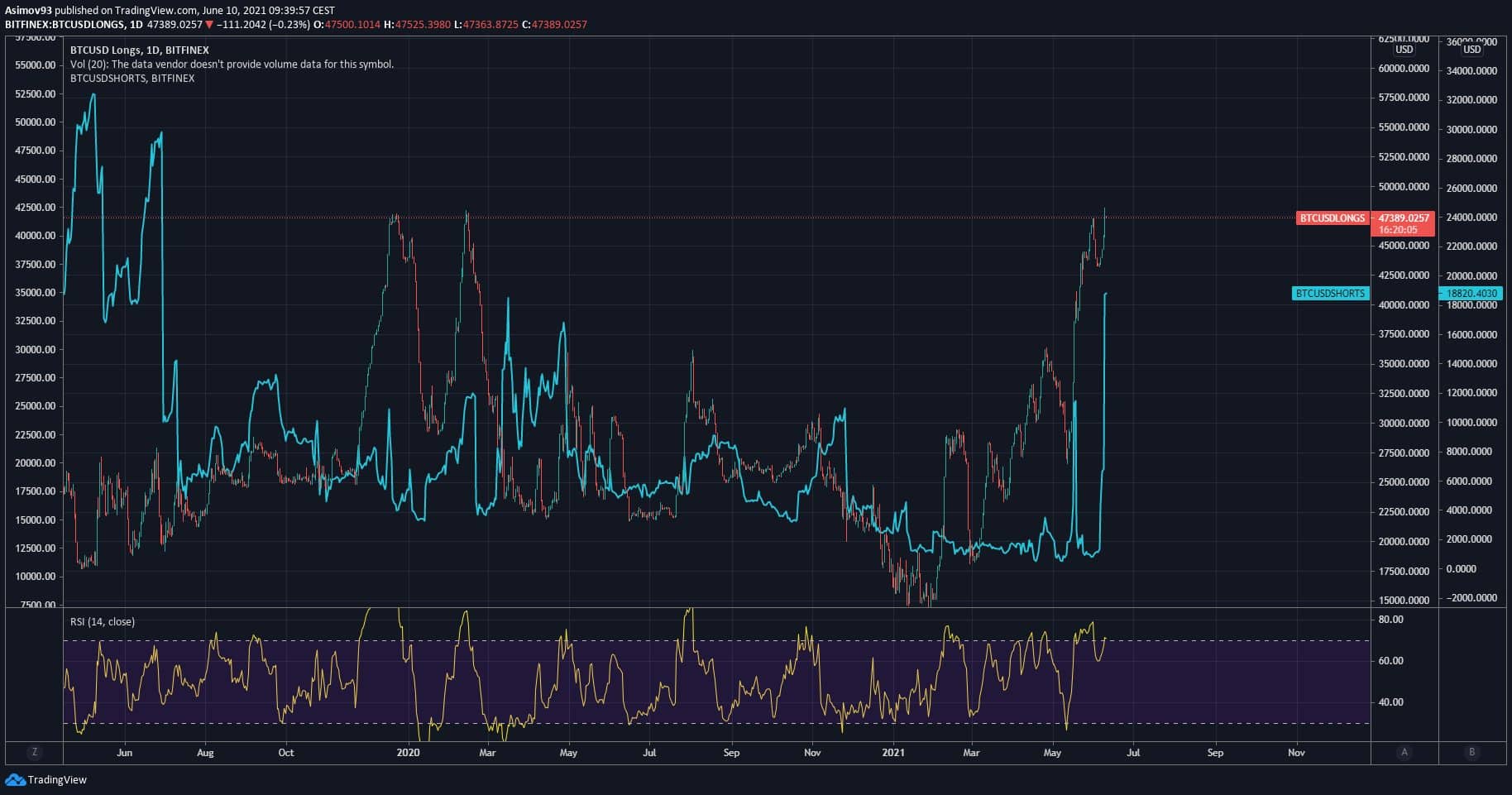The height and width of the screenshot is (795, 1512).
Task: Open USD currency selector above 60000.0000 scale
Action: pyautogui.click(x=1404, y=50)
